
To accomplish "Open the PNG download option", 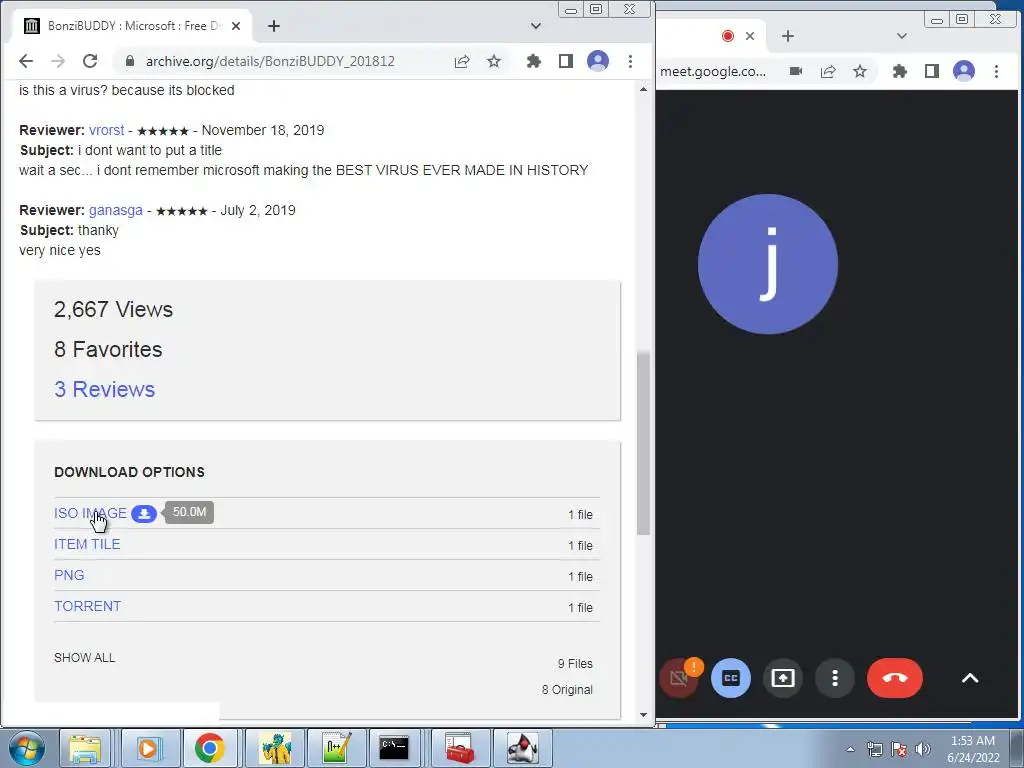I will point(69,575).
